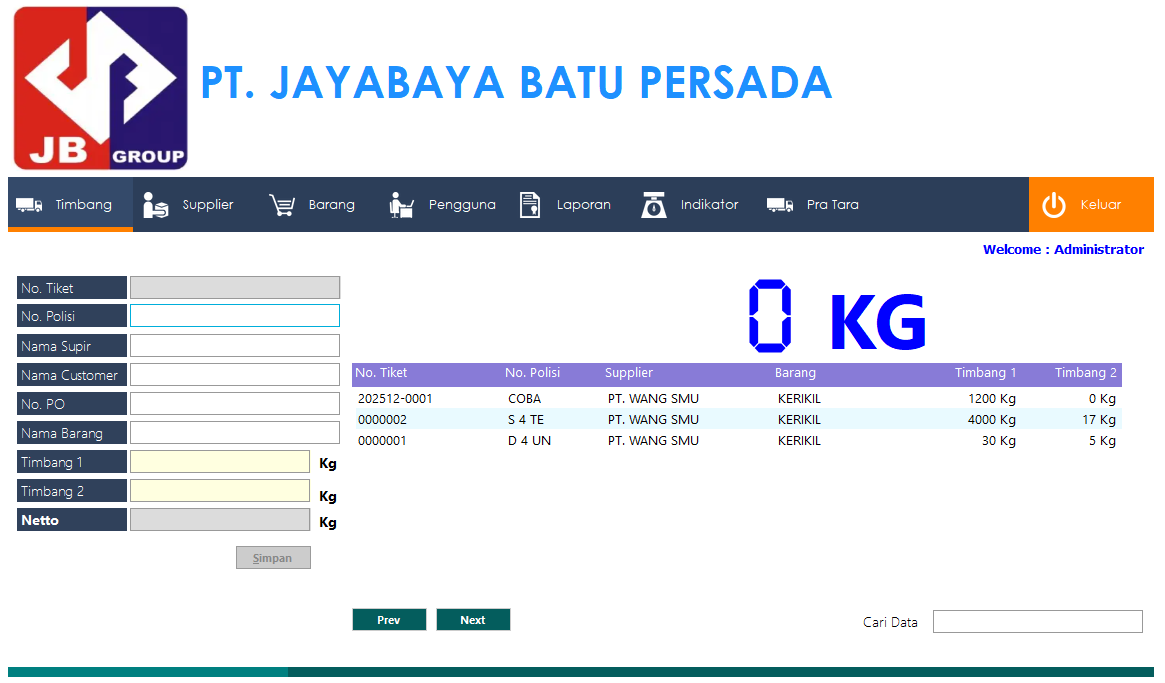
Task: Click the Barang column header
Action: [x=795, y=373]
